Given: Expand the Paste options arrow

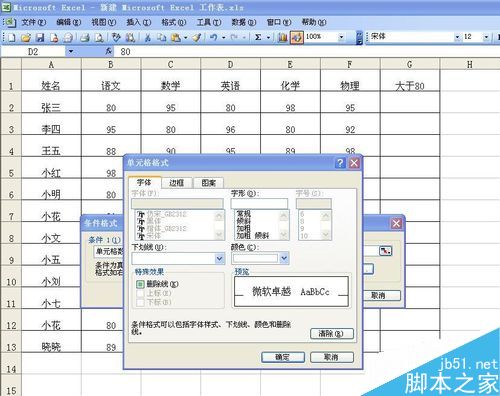Looking at the screenshot, I should (186, 38).
